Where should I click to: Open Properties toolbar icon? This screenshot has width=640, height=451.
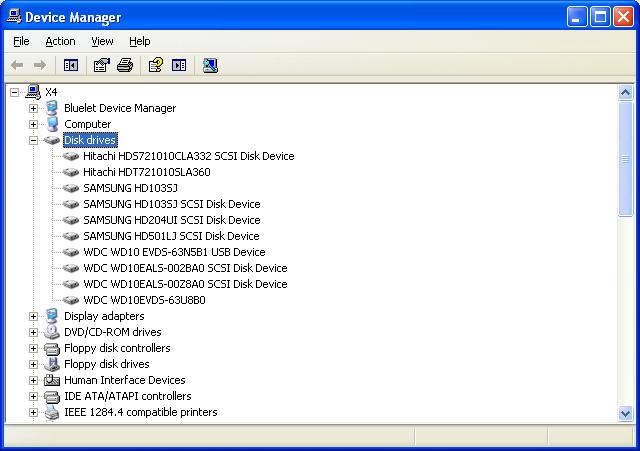click(102, 65)
